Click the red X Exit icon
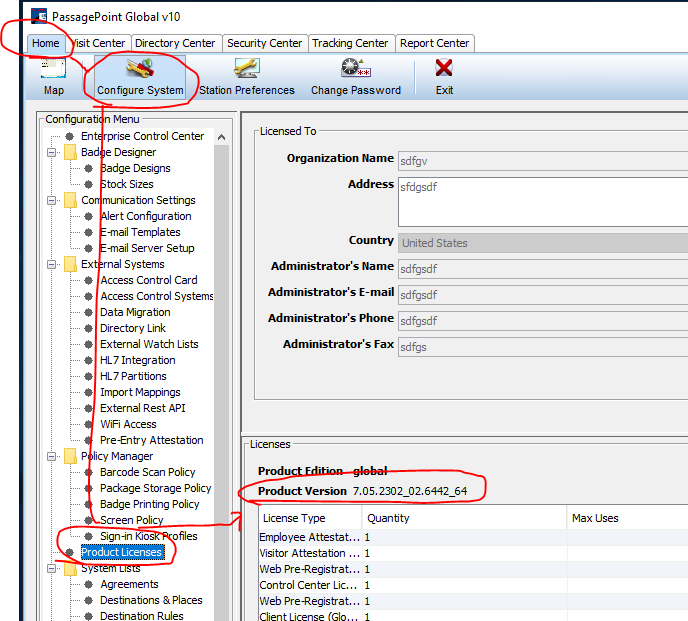The height and width of the screenshot is (621, 688). click(x=444, y=68)
